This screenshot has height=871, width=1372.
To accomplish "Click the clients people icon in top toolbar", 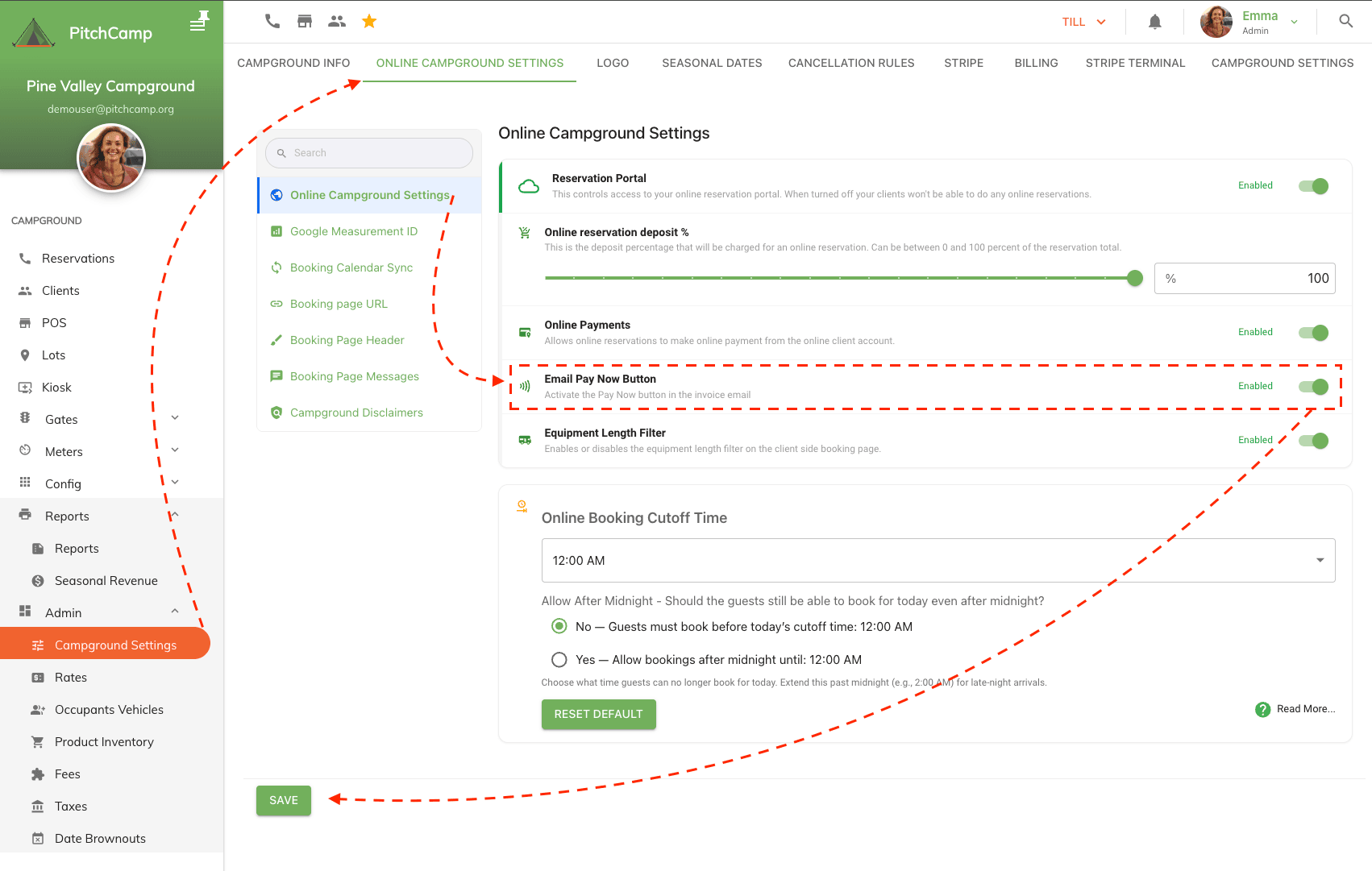I will tap(337, 22).
